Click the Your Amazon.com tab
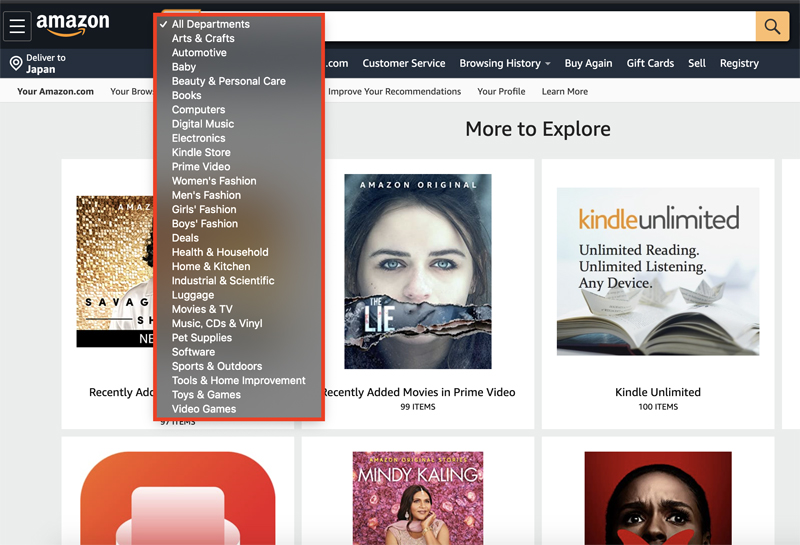The width and height of the screenshot is (800, 545). click(x=55, y=92)
